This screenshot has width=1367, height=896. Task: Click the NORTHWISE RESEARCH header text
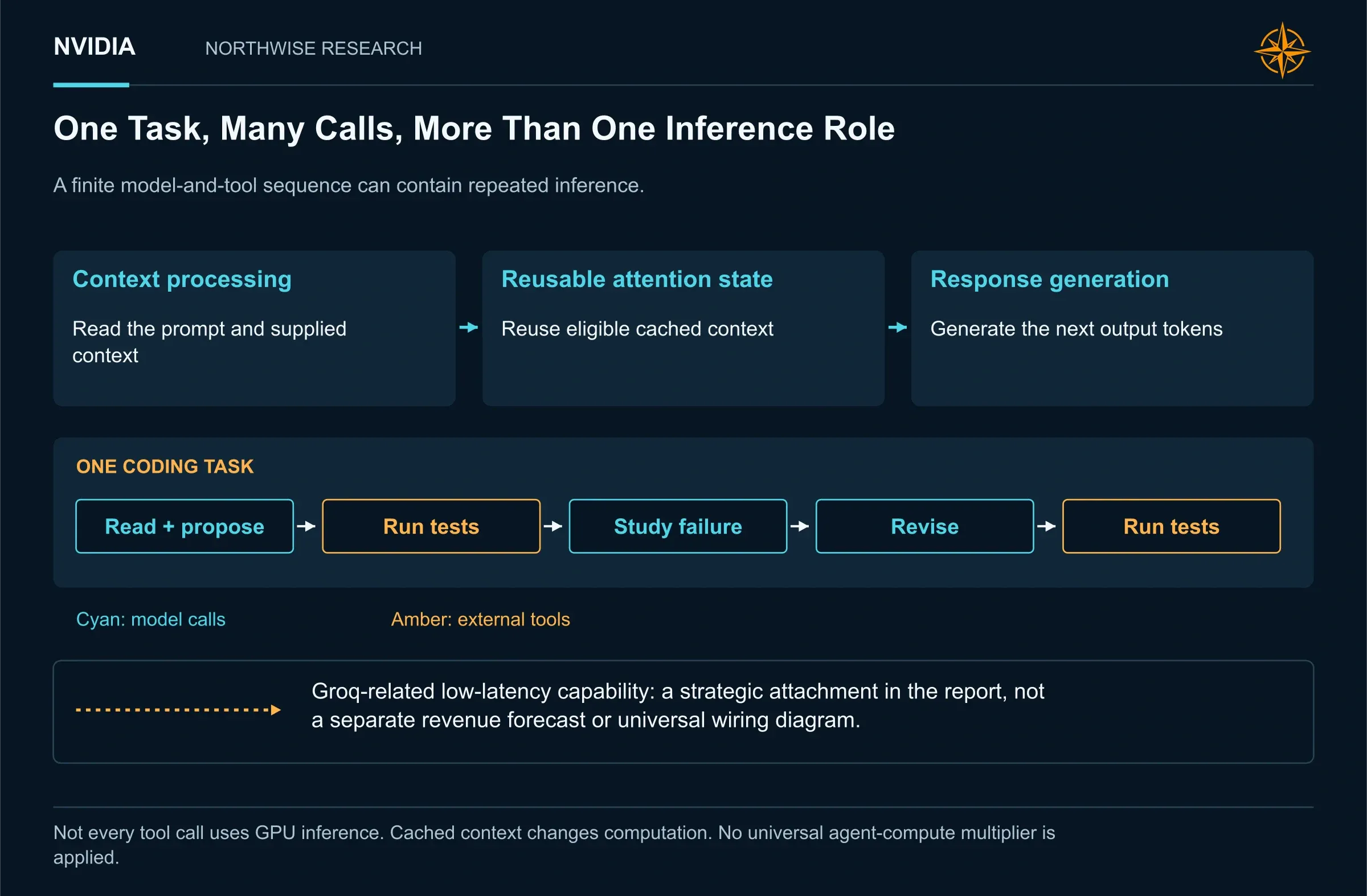click(314, 48)
